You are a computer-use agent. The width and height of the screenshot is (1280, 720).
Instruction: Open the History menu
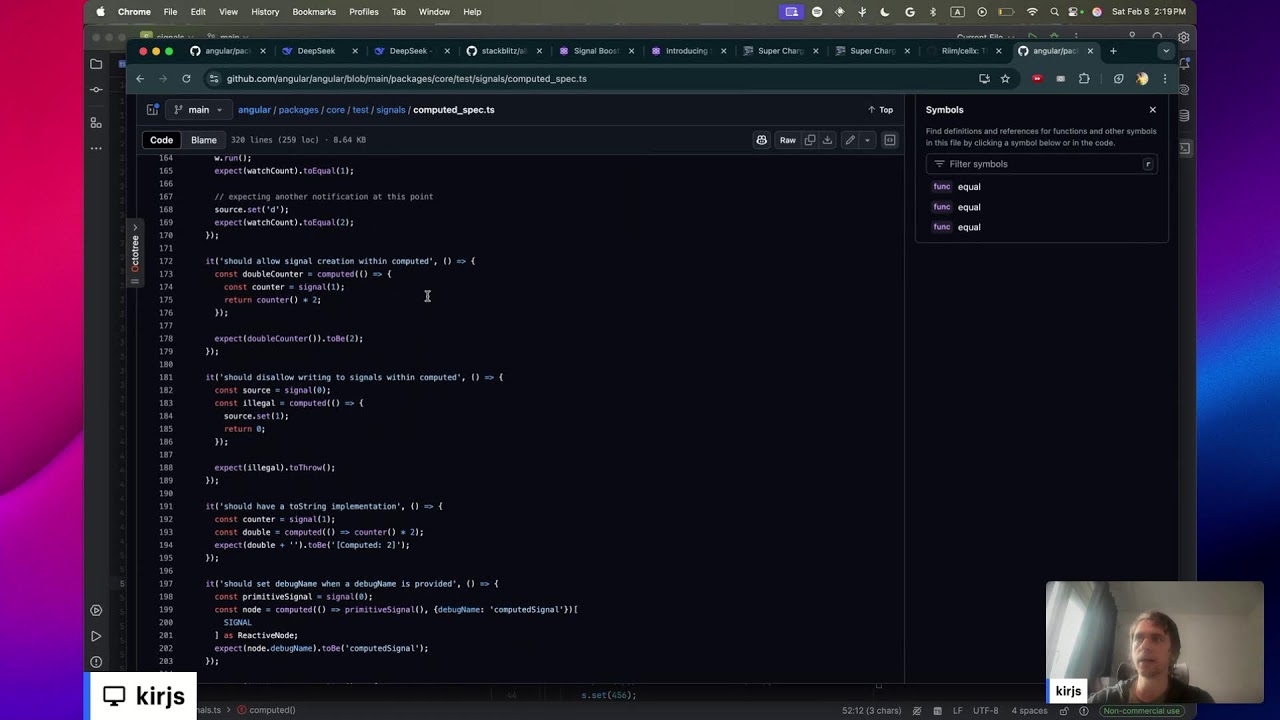click(265, 12)
